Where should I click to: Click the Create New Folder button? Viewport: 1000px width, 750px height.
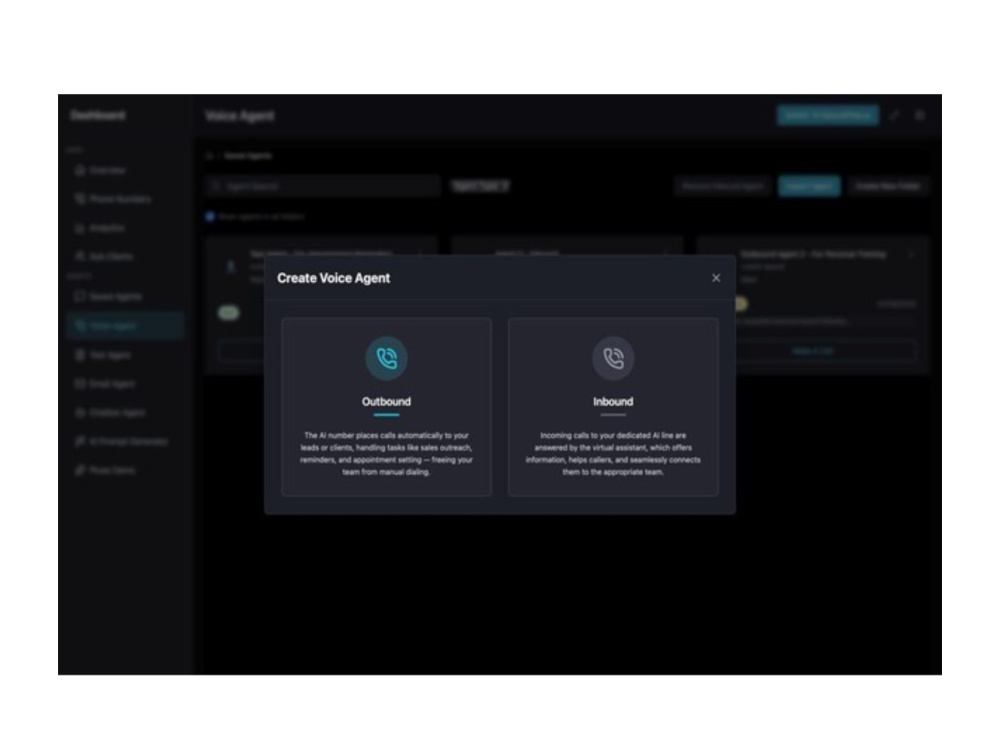[887, 186]
